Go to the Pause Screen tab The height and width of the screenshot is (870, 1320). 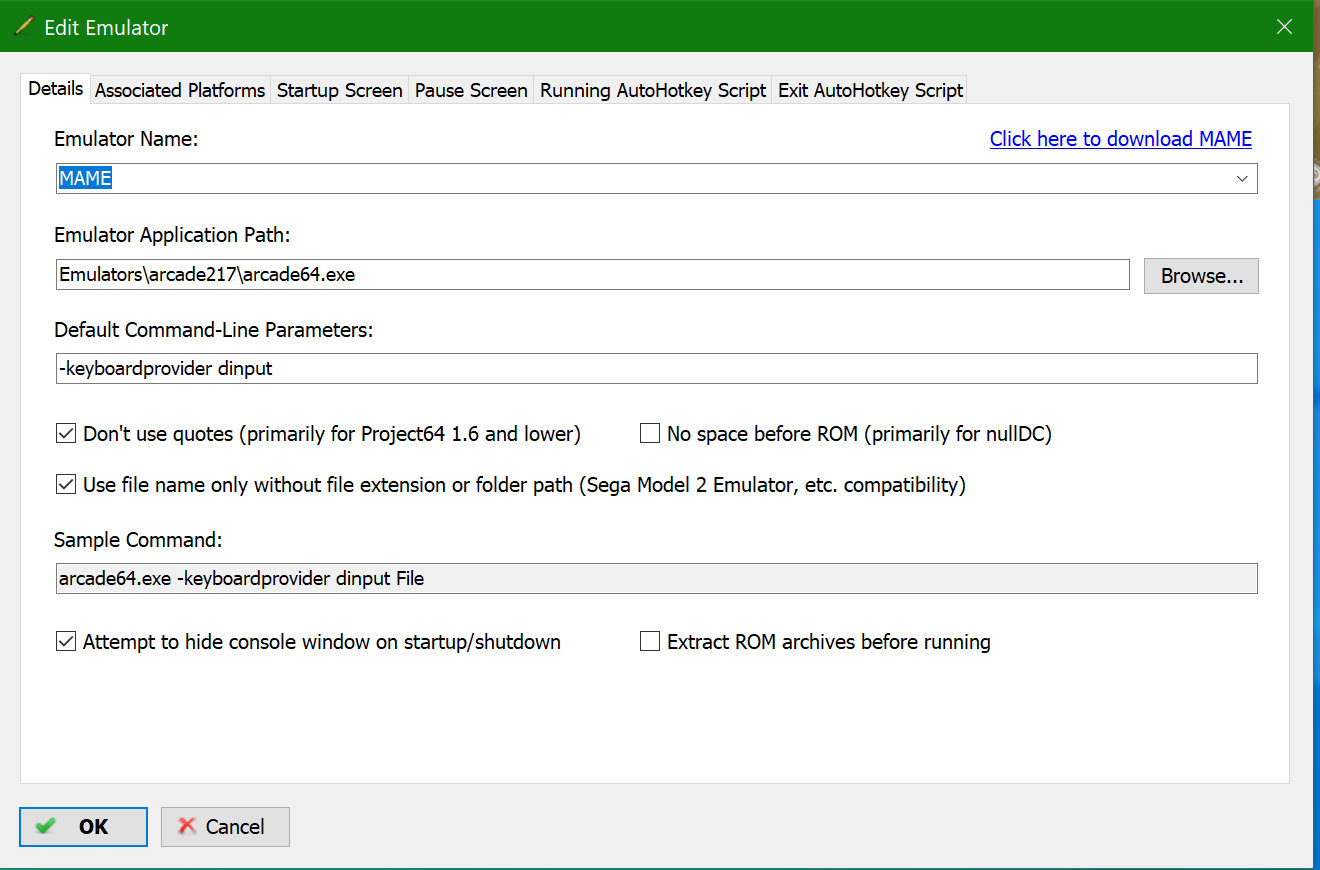coord(471,90)
